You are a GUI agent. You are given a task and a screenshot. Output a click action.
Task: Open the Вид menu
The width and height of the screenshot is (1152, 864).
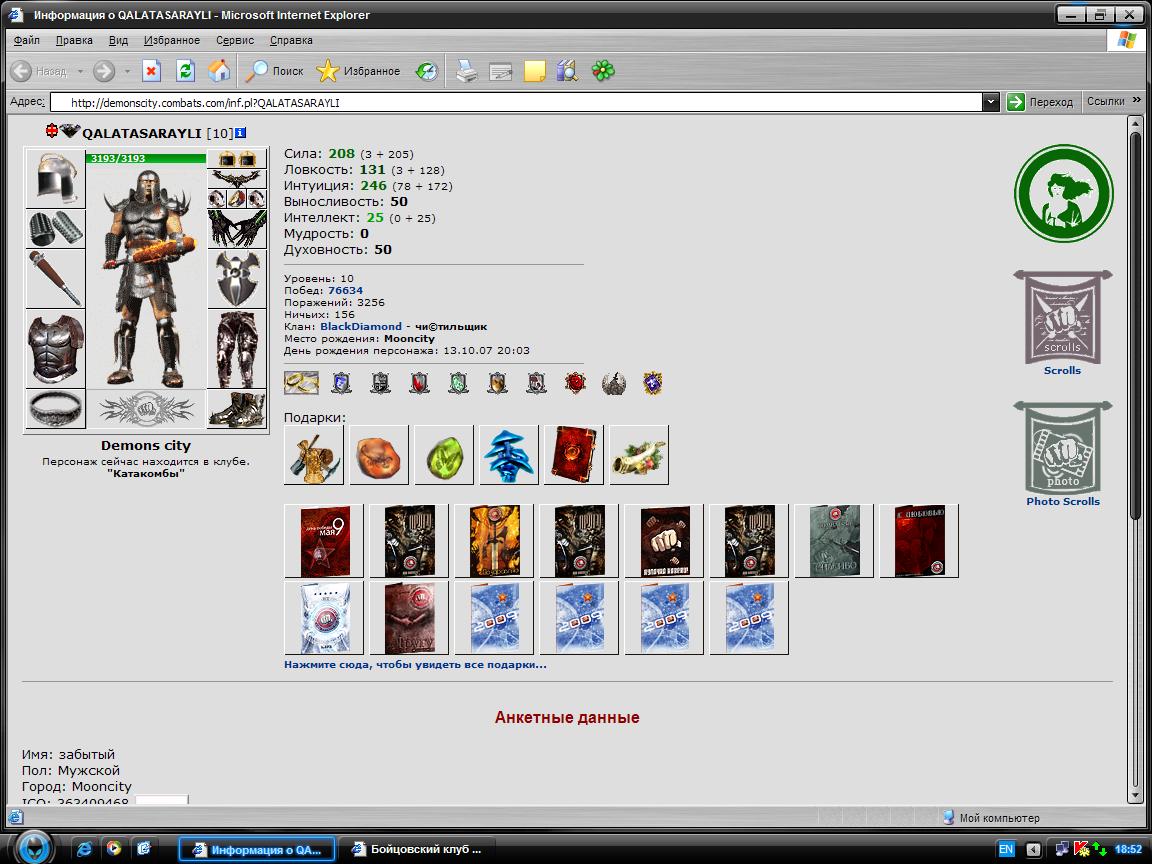pyautogui.click(x=118, y=40)
